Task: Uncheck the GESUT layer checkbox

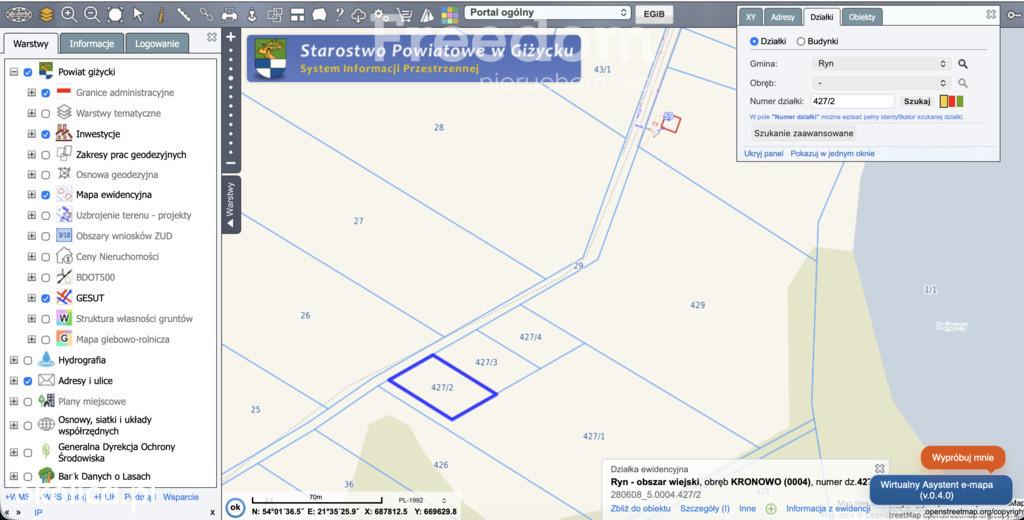Action: 45,298
